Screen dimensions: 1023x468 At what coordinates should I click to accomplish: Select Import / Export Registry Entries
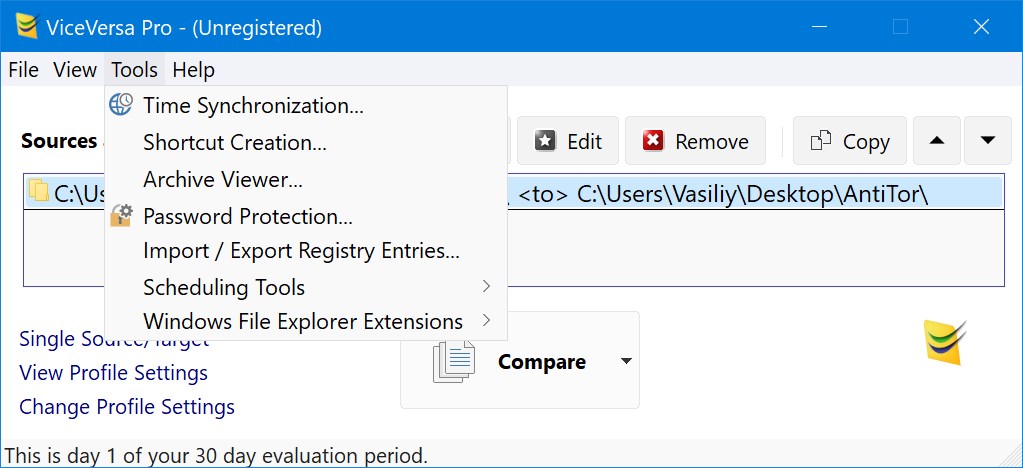click(301, 250)
